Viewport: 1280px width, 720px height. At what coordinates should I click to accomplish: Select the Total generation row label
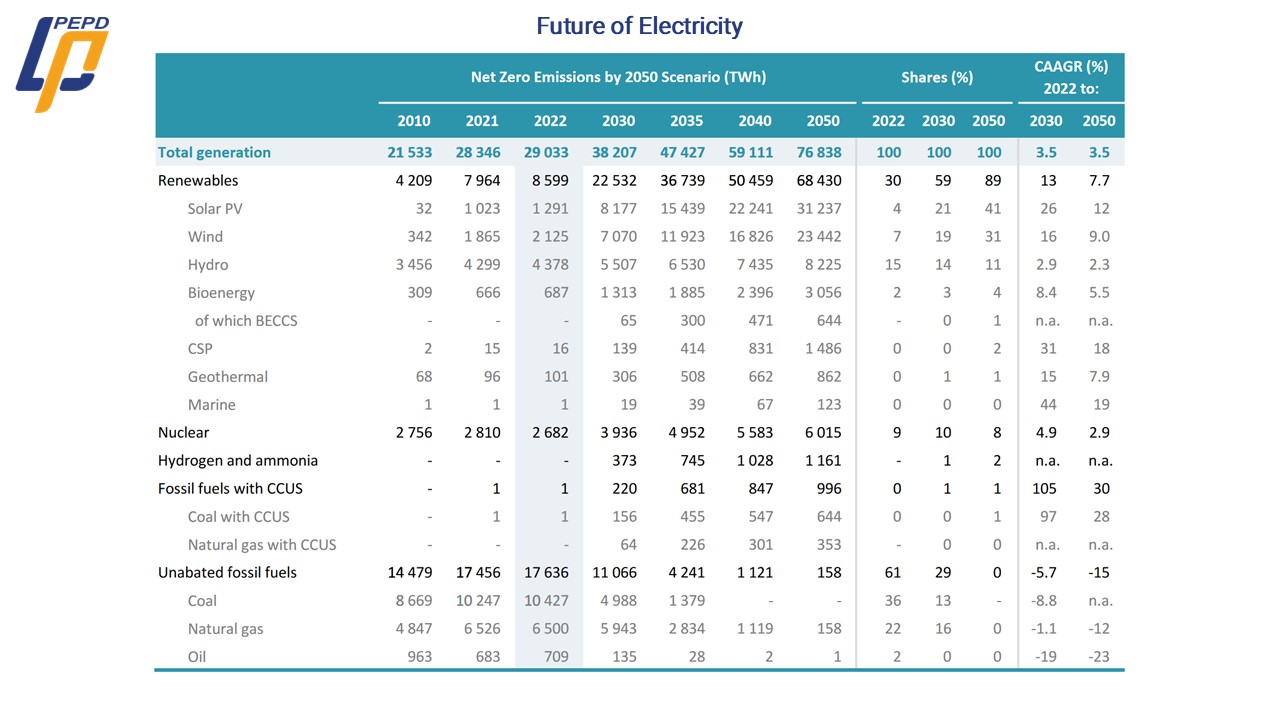tap(214, 152)
